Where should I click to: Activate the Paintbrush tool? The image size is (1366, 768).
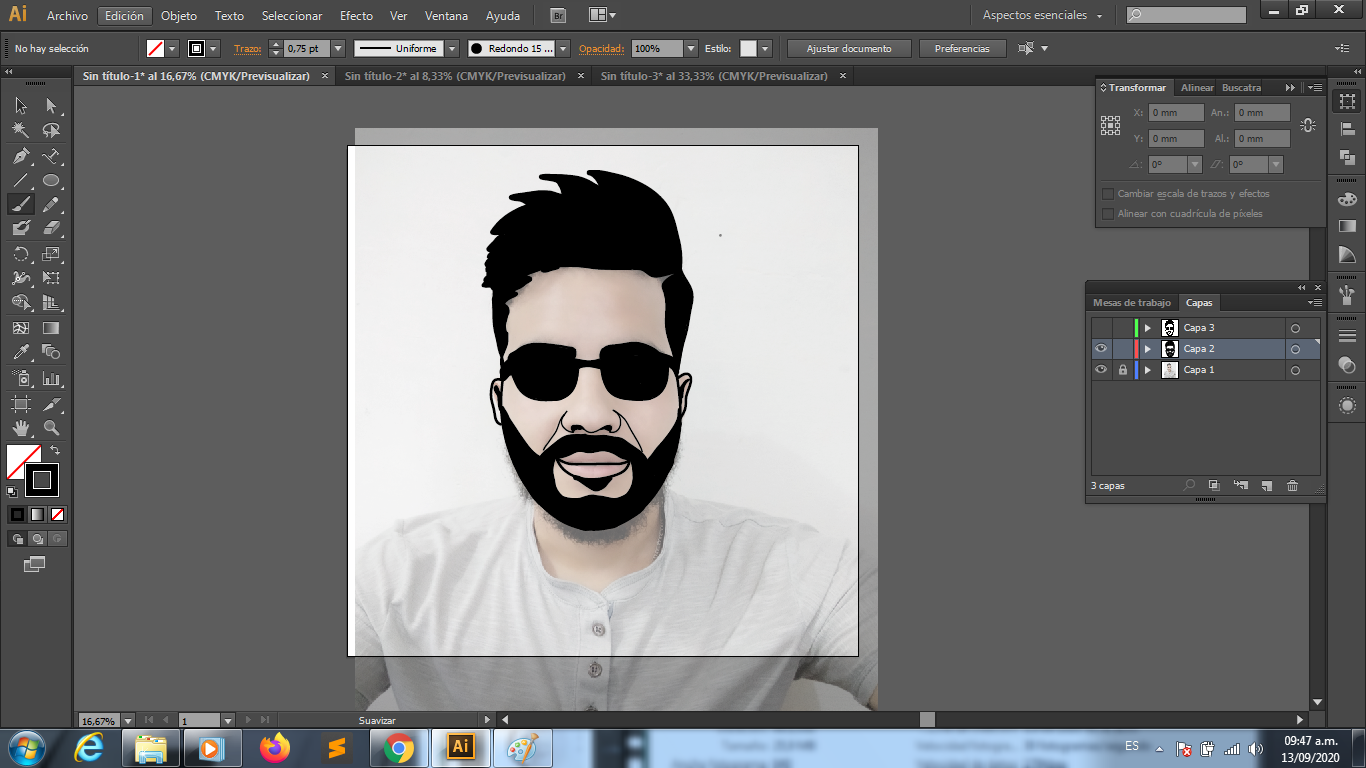(21, 204)
